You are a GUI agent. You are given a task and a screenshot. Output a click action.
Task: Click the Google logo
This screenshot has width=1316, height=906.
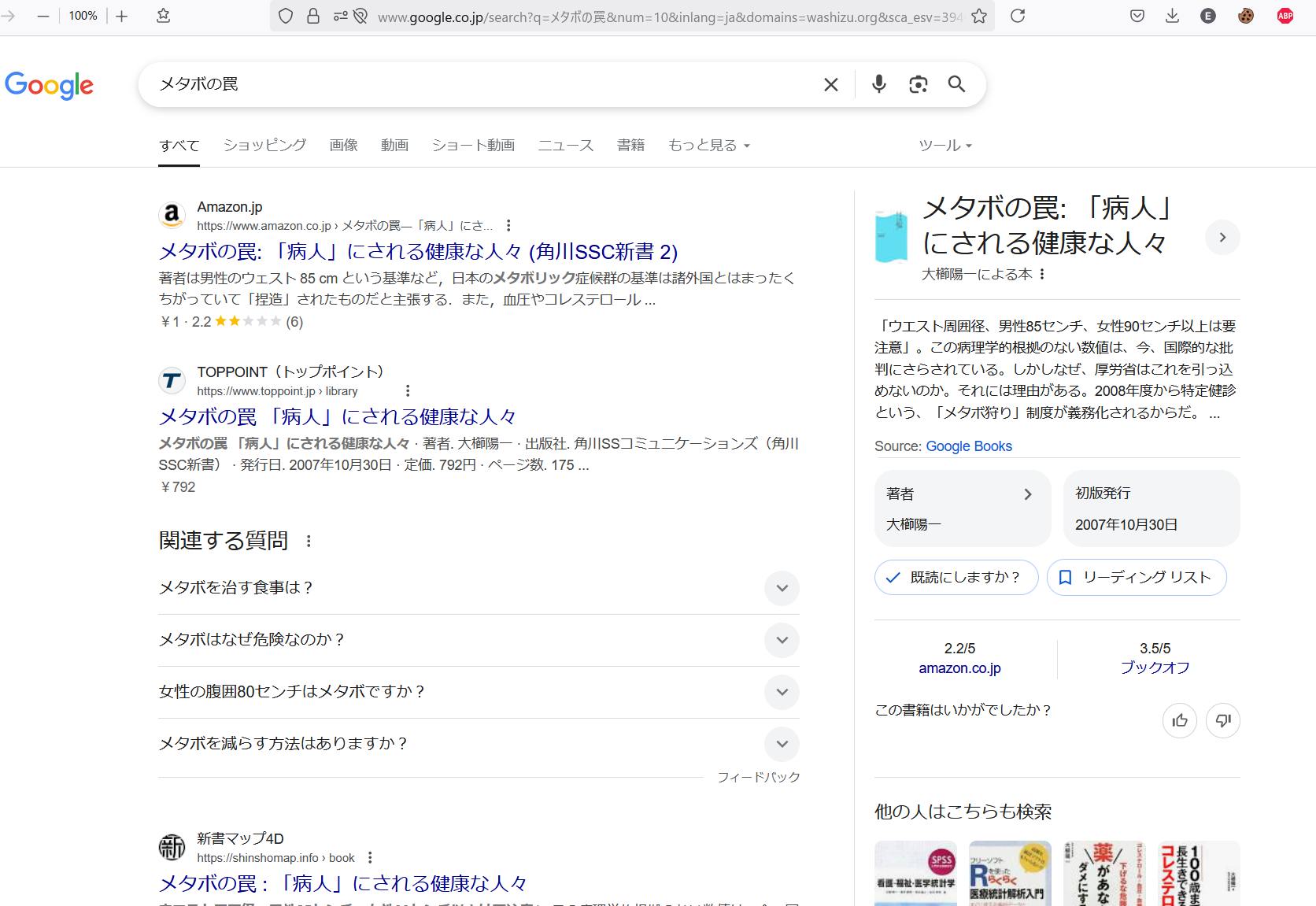click(49, 85)
